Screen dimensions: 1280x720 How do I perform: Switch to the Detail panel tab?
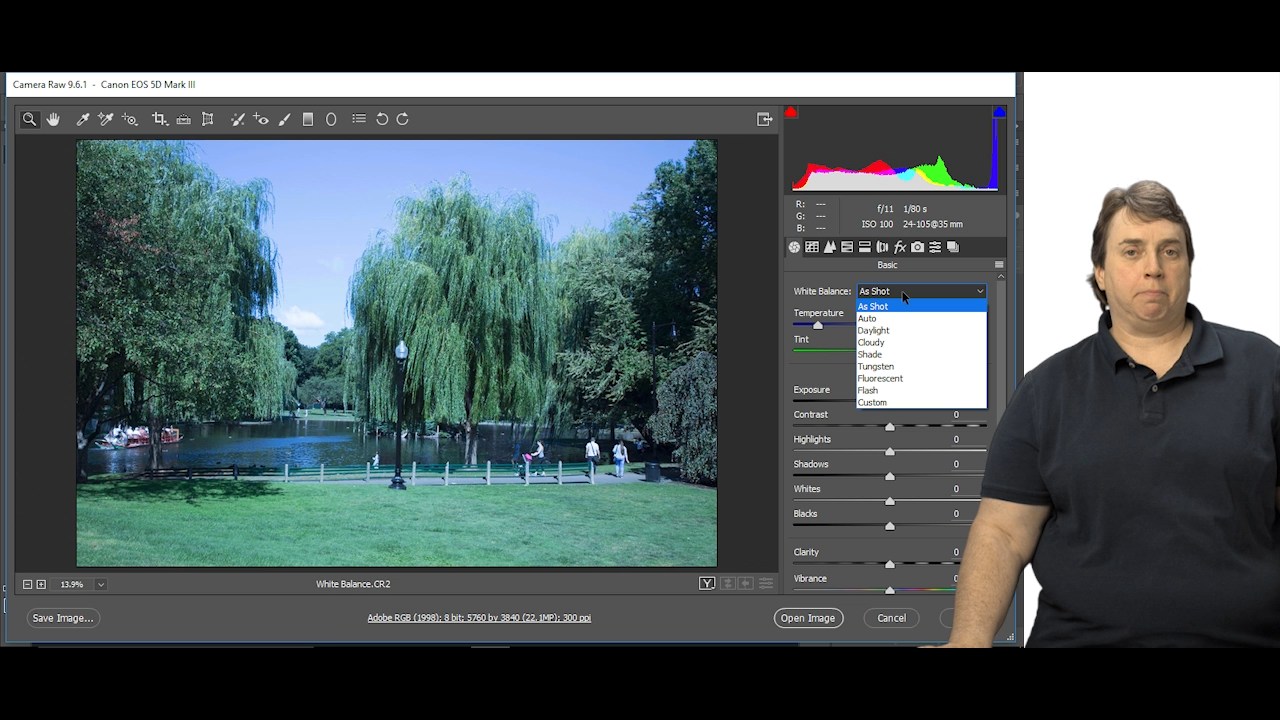click(830, 247)
